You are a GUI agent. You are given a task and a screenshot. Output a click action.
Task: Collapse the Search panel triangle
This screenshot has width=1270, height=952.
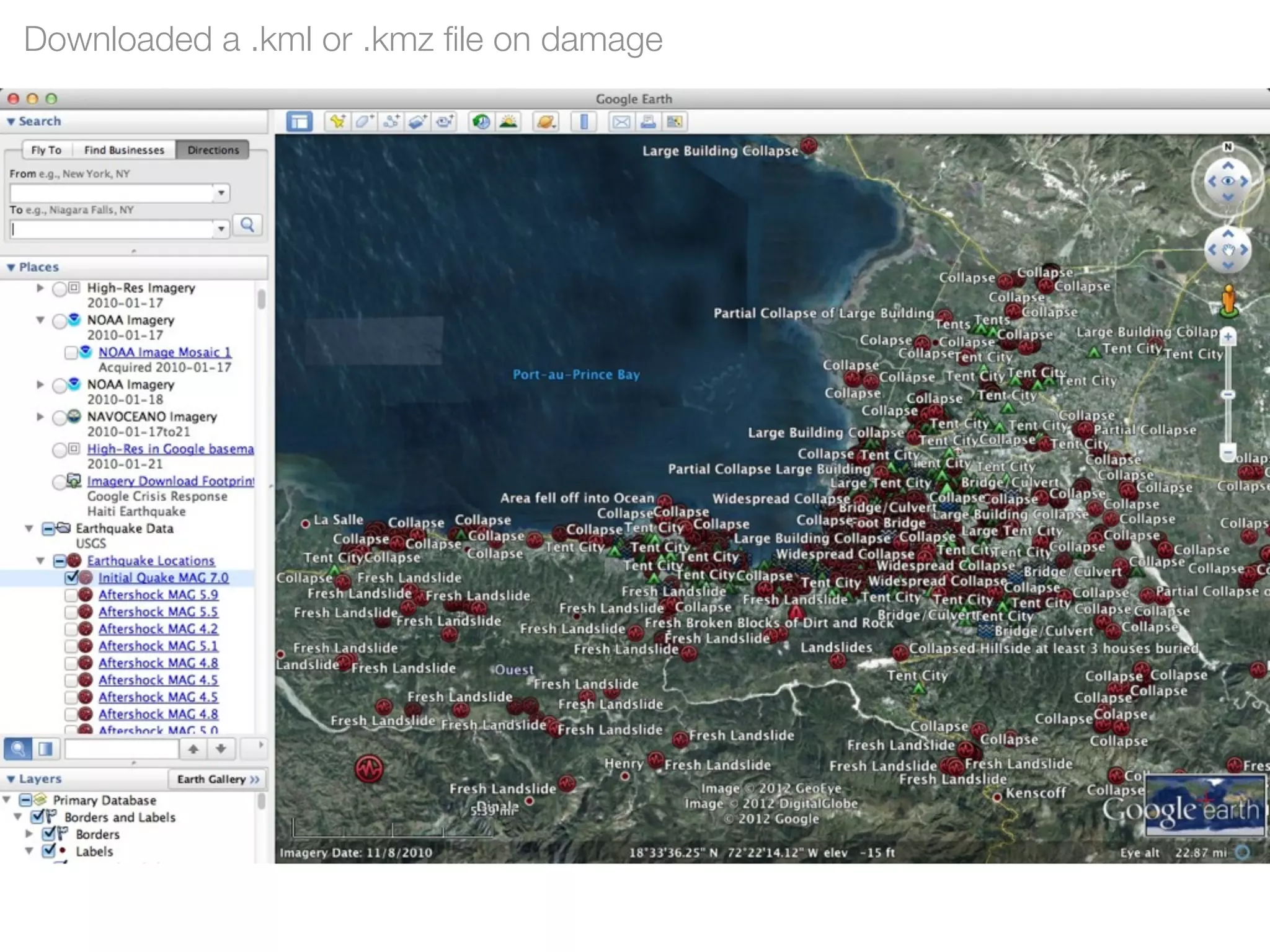(x=11, y=122)
